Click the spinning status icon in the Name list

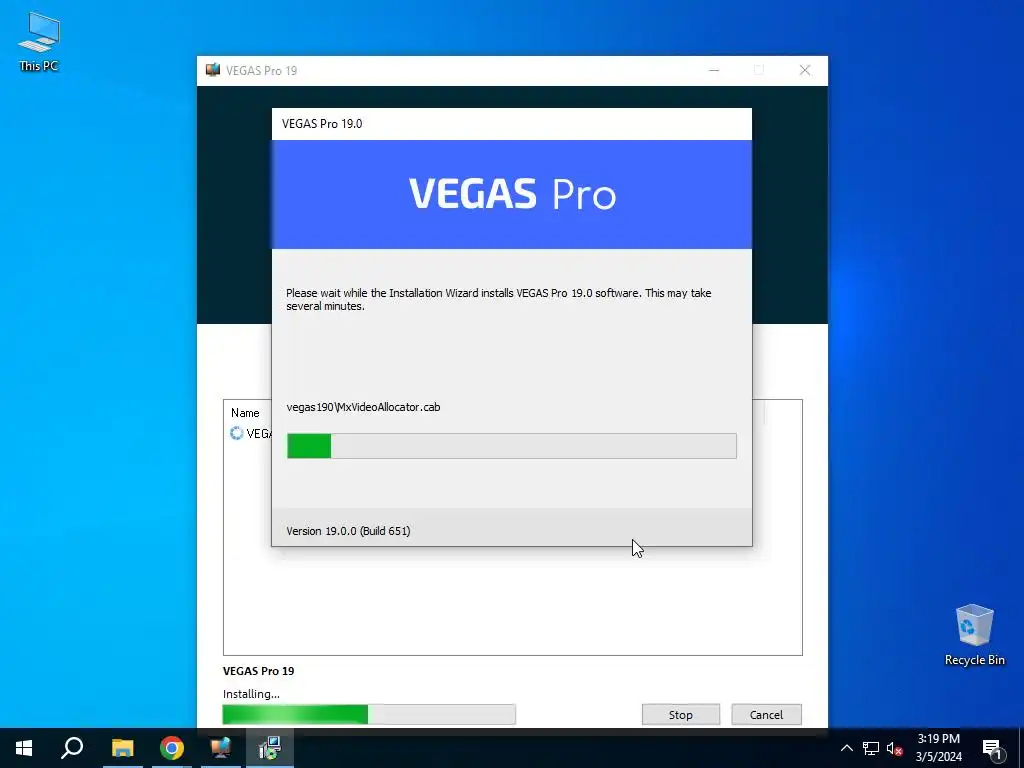coord(236,433)
